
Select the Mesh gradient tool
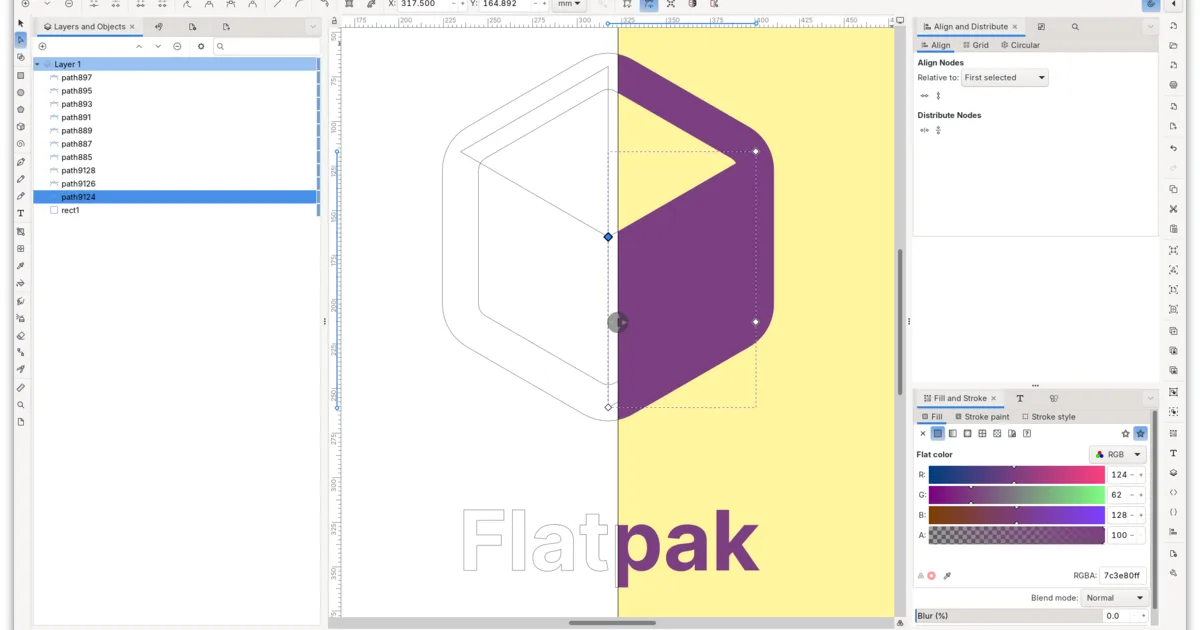[21, 249]
